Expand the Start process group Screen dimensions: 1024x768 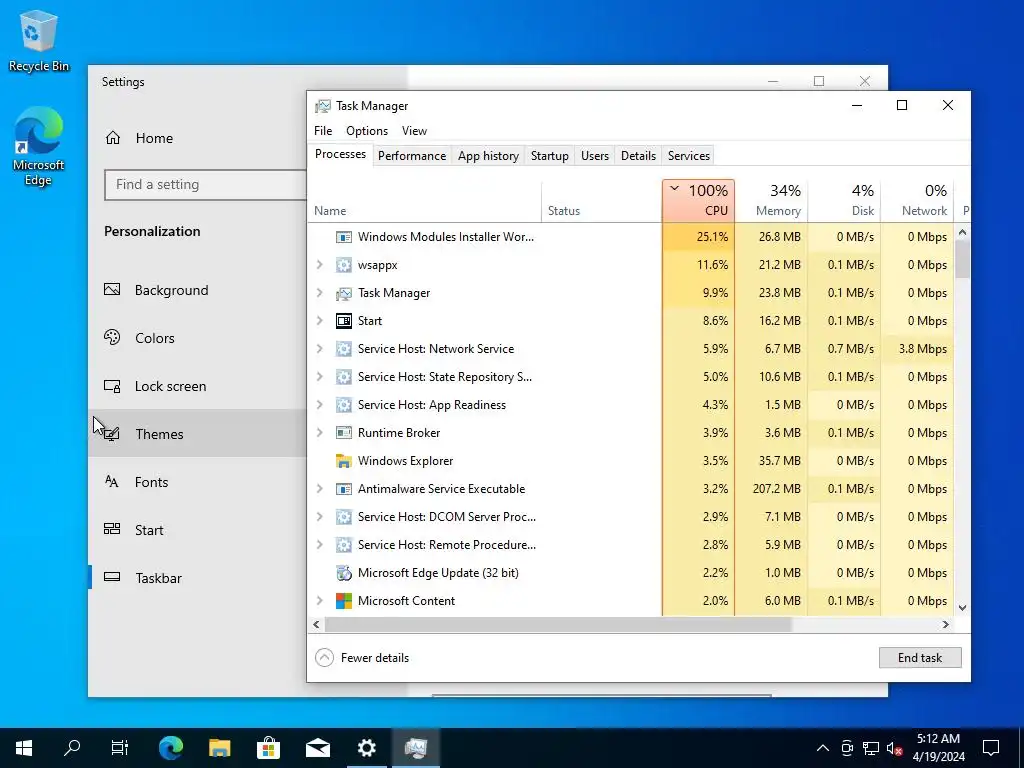tap(319, 321)
